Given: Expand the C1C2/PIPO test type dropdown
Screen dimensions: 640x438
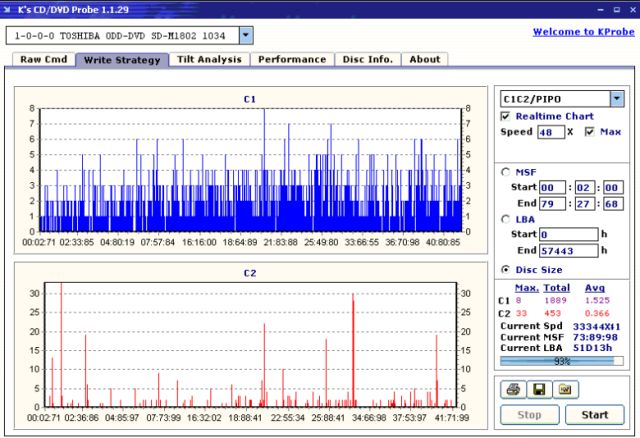Looking at the screenshot, I should pos(617,99).
